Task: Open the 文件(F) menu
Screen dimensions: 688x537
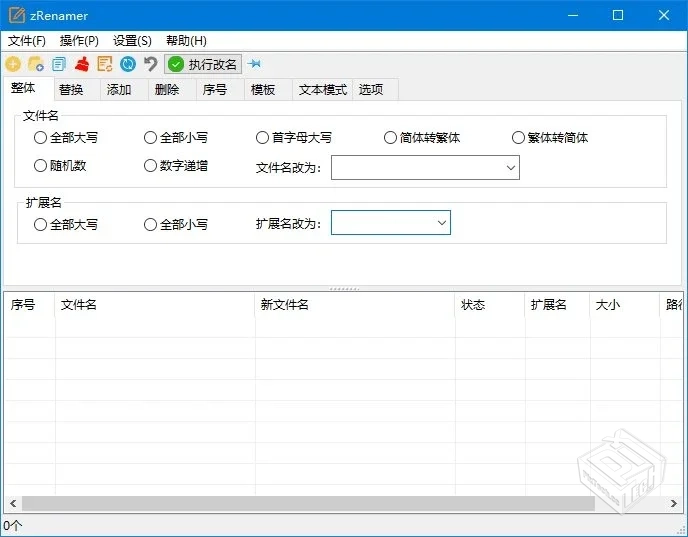Action: click(27, 41)
